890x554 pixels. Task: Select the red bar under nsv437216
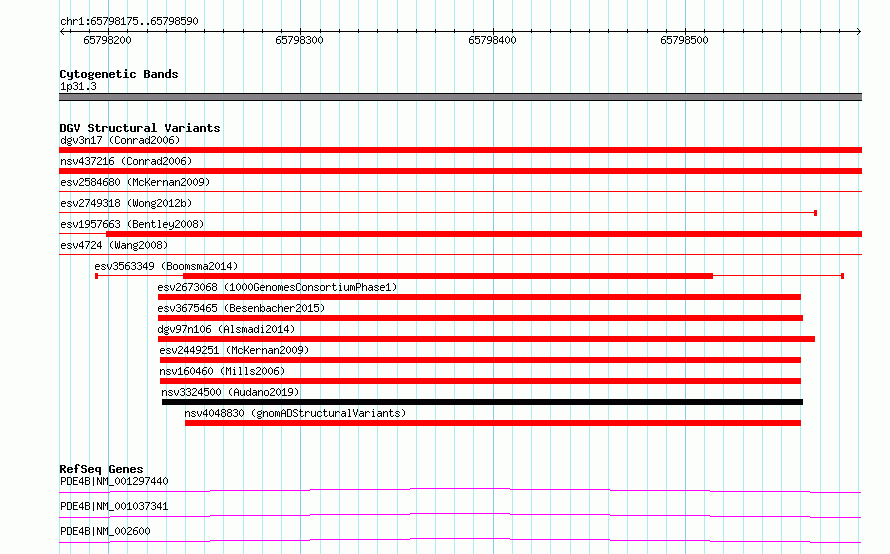[x=460, y=171]
